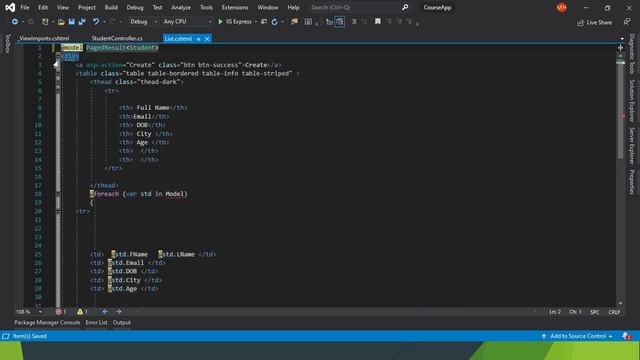Click the New Project toolbar icon
640x360 pixels.
click(45, 22)
